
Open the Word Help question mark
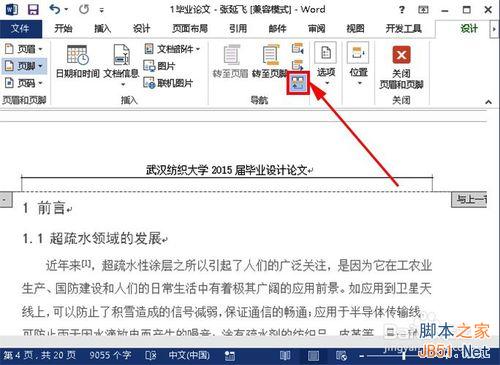[x=402, y=10]
